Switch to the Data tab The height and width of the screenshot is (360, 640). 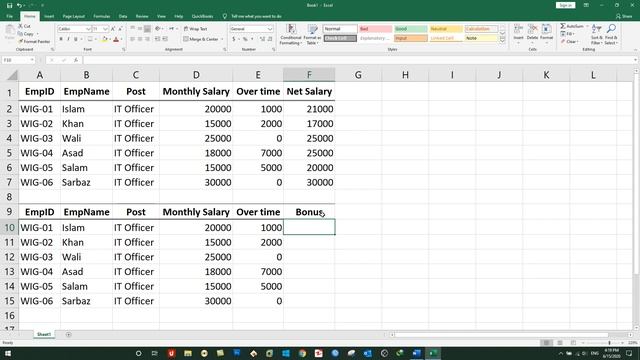pyautogui.click(x=123, y=16)
